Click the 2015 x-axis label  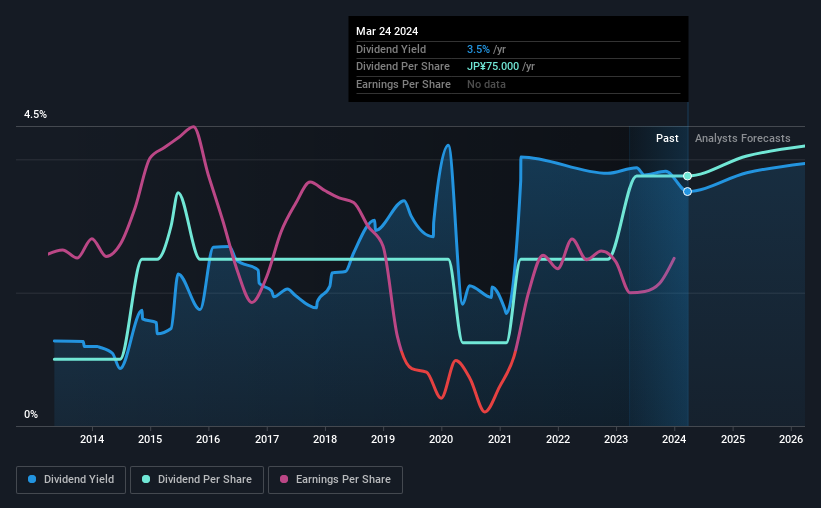pos(150,439)
